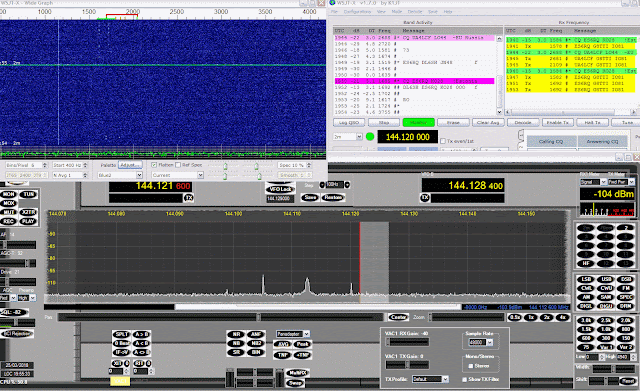This screenshot has height=391, width=640.
Task: Open the Decode menu in WSJT-X
Action: [415, 12]
